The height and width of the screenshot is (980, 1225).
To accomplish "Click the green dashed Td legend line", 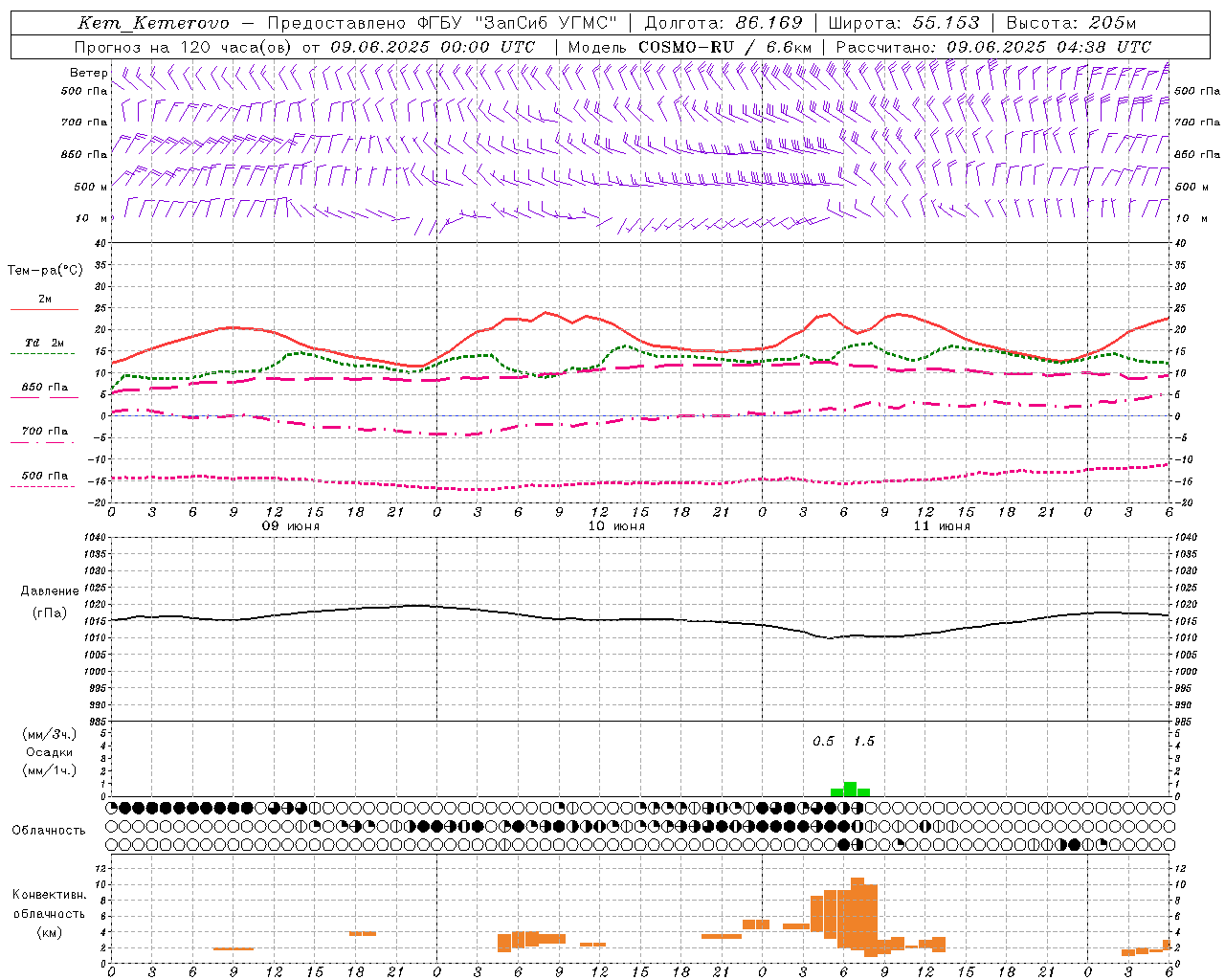I will (43, 353).
